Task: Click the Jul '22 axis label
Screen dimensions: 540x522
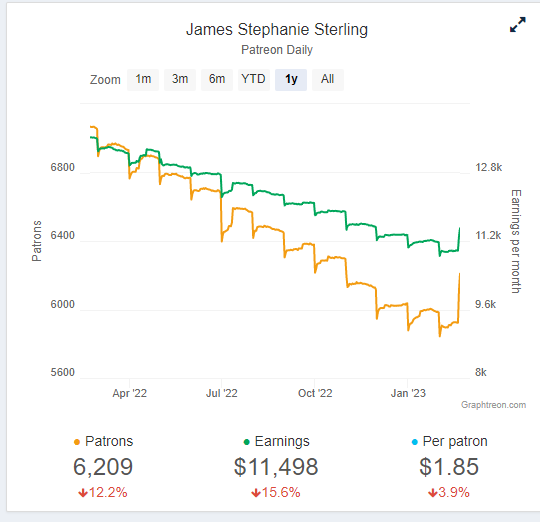Action: tap(222, 394)
